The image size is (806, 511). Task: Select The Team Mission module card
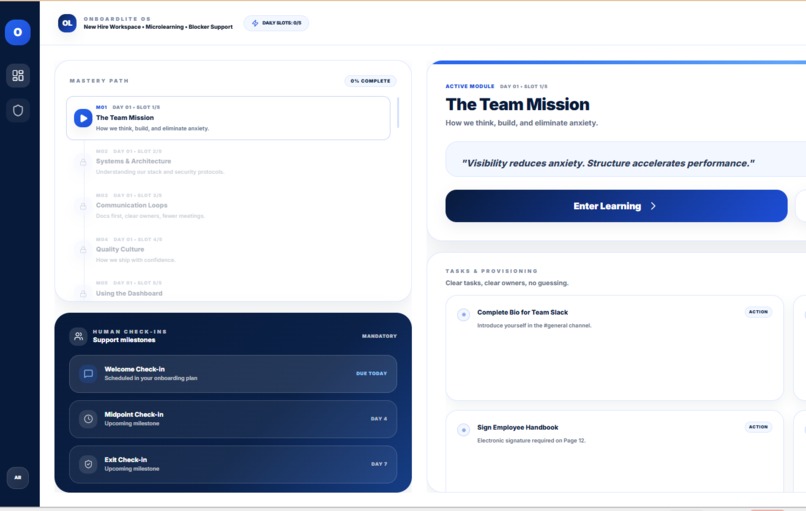(x=228, y=118)
